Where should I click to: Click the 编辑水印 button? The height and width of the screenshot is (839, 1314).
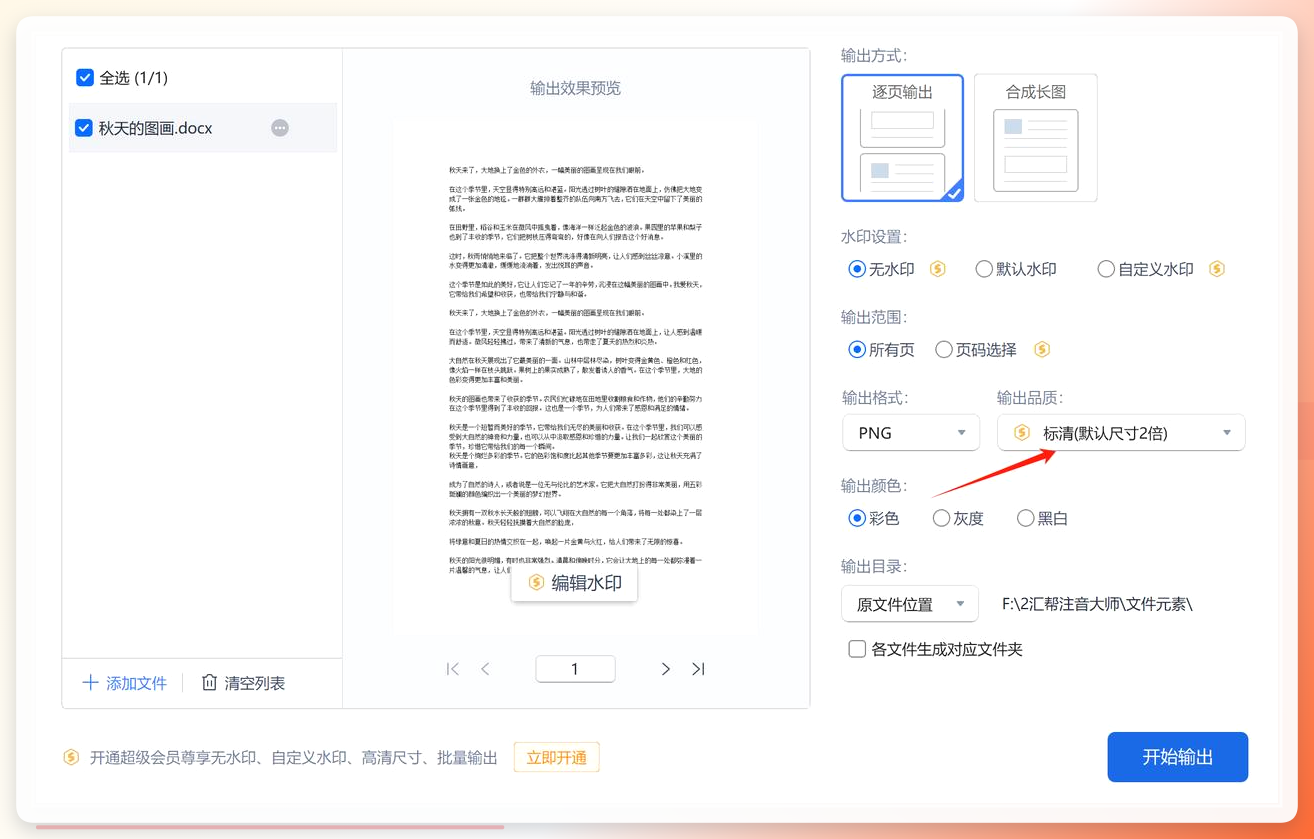tap(575, 583)
